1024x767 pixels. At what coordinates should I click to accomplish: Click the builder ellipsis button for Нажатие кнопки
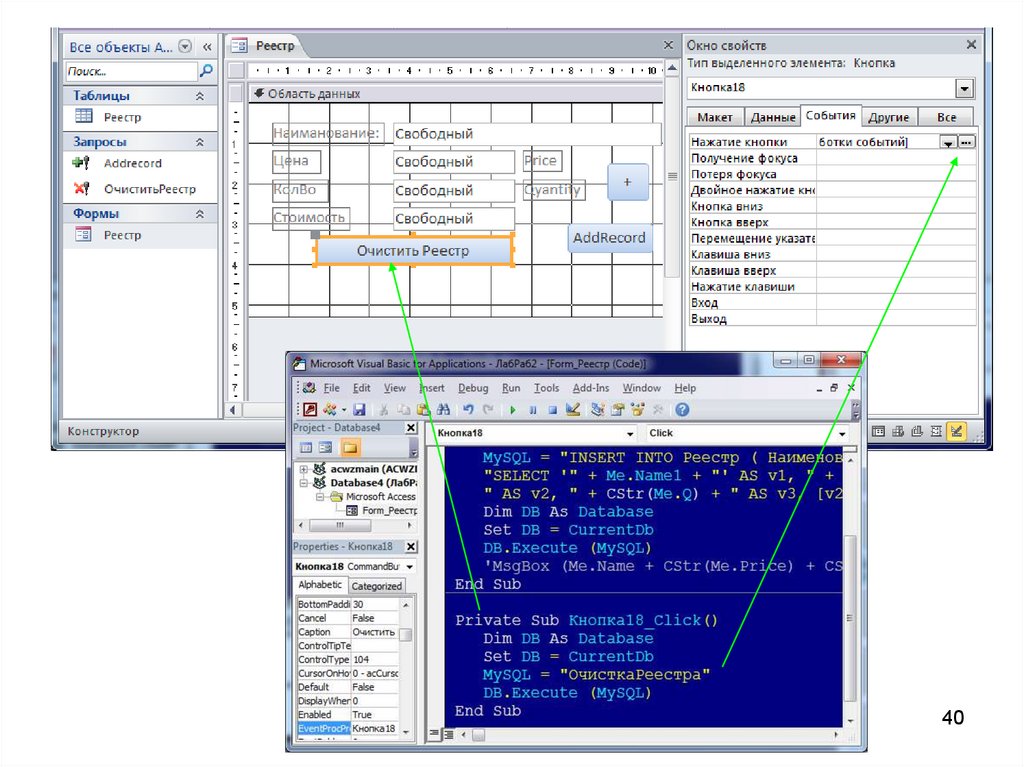965,143
